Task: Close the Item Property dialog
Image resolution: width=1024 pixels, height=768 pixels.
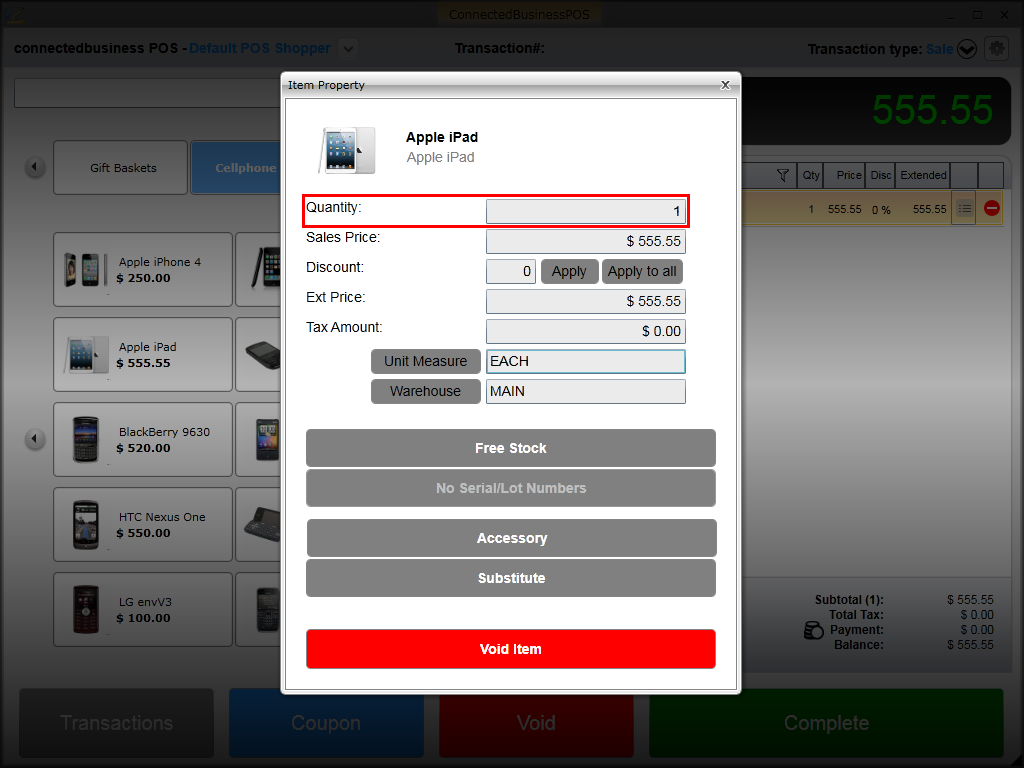Action: (x=725, y=85)
